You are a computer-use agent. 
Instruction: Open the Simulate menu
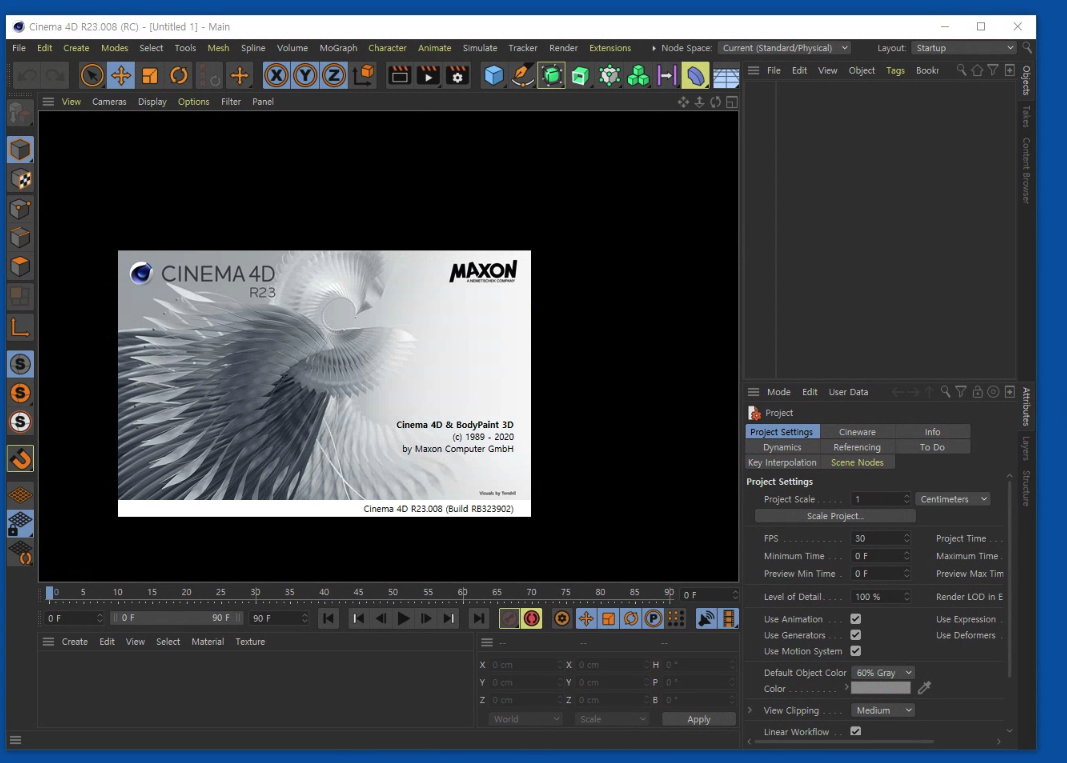coord(480,48)
